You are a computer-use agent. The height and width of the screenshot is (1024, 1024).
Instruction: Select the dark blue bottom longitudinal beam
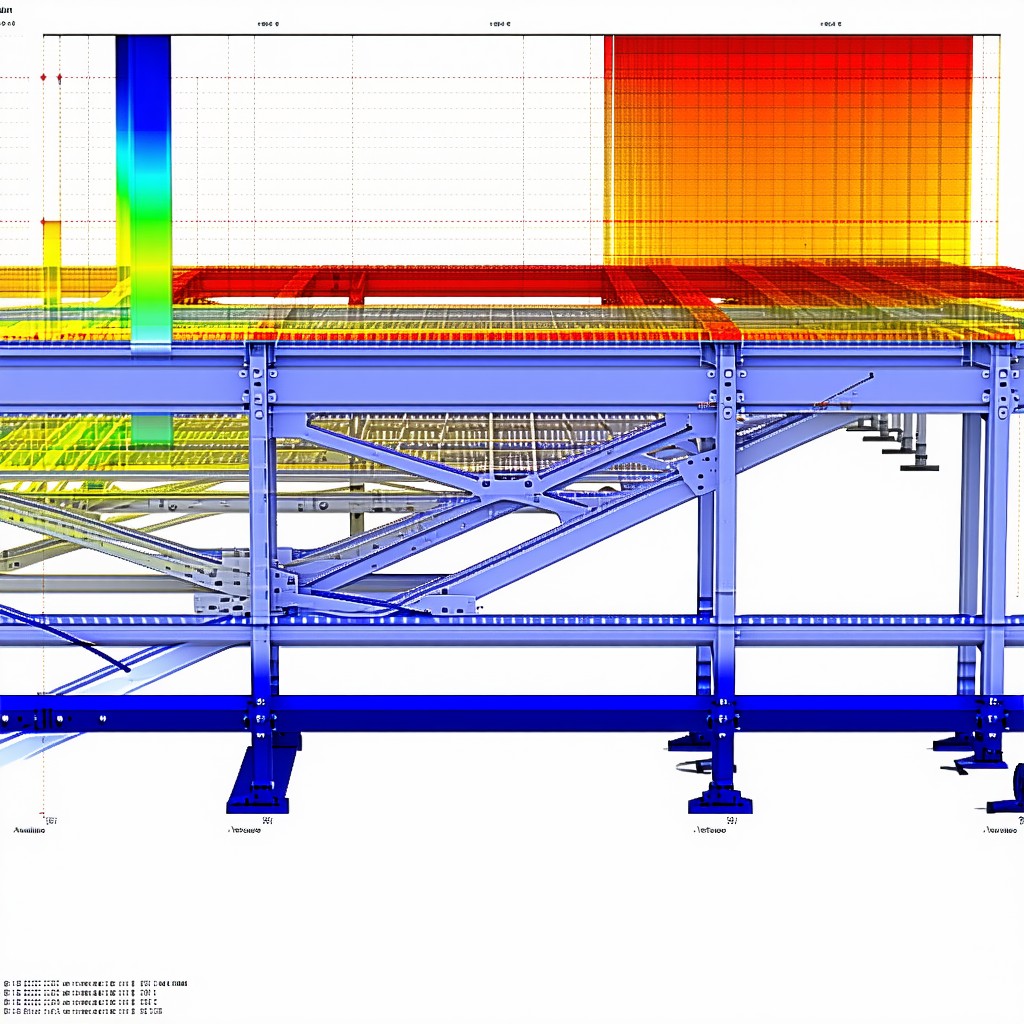(x=512, y=713)
